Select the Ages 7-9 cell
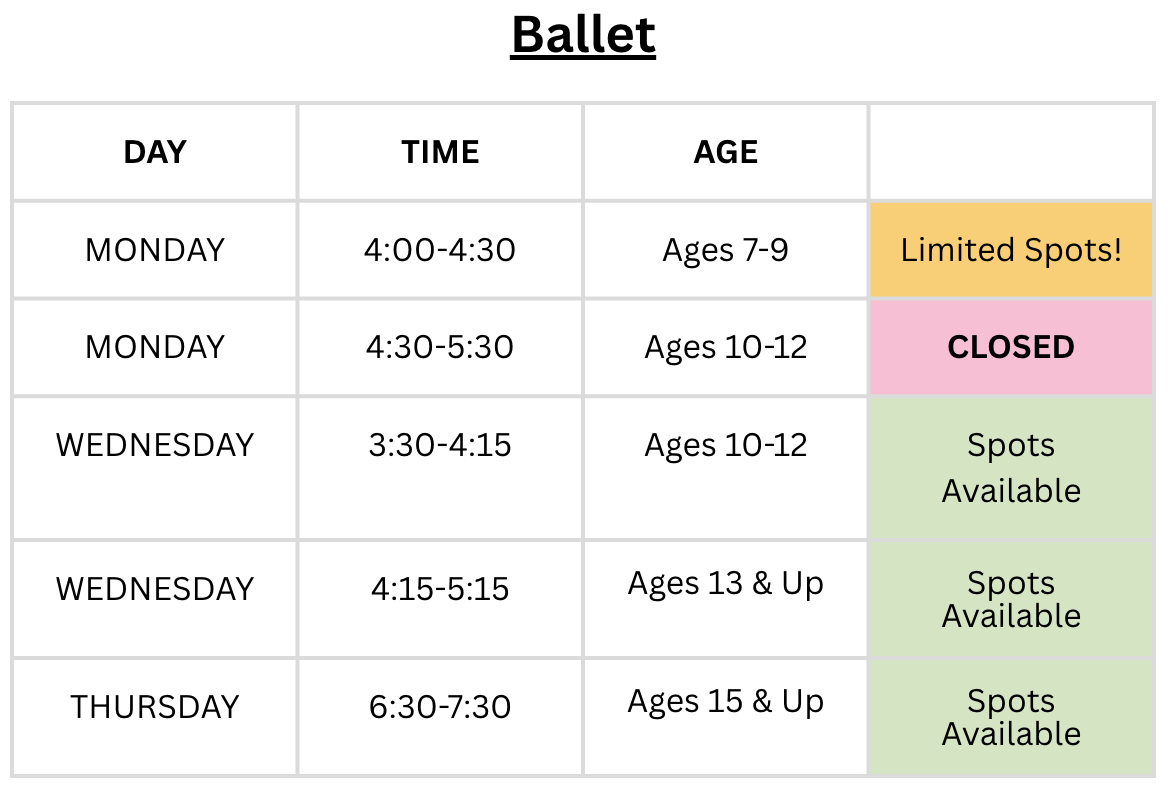The image size is (1168, 800). click(x=726, y=250)
